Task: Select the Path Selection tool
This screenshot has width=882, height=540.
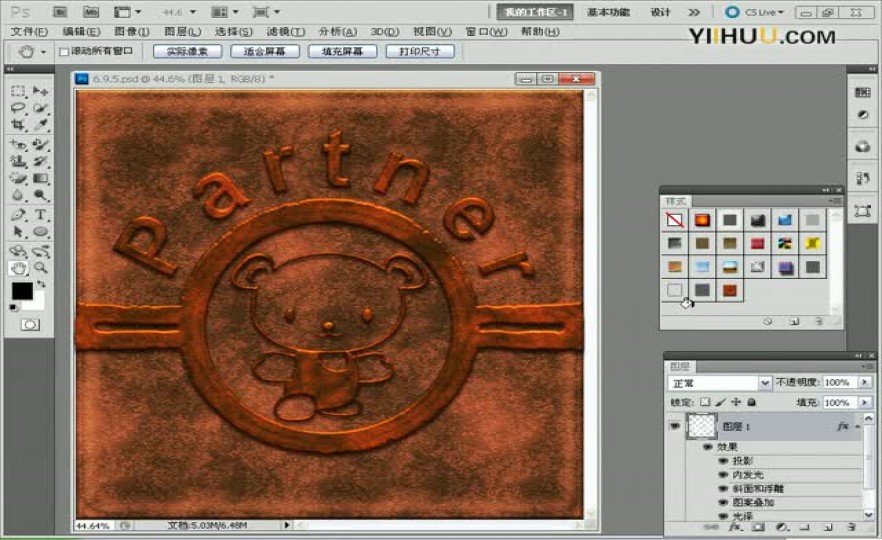Action: click(18, 232)
